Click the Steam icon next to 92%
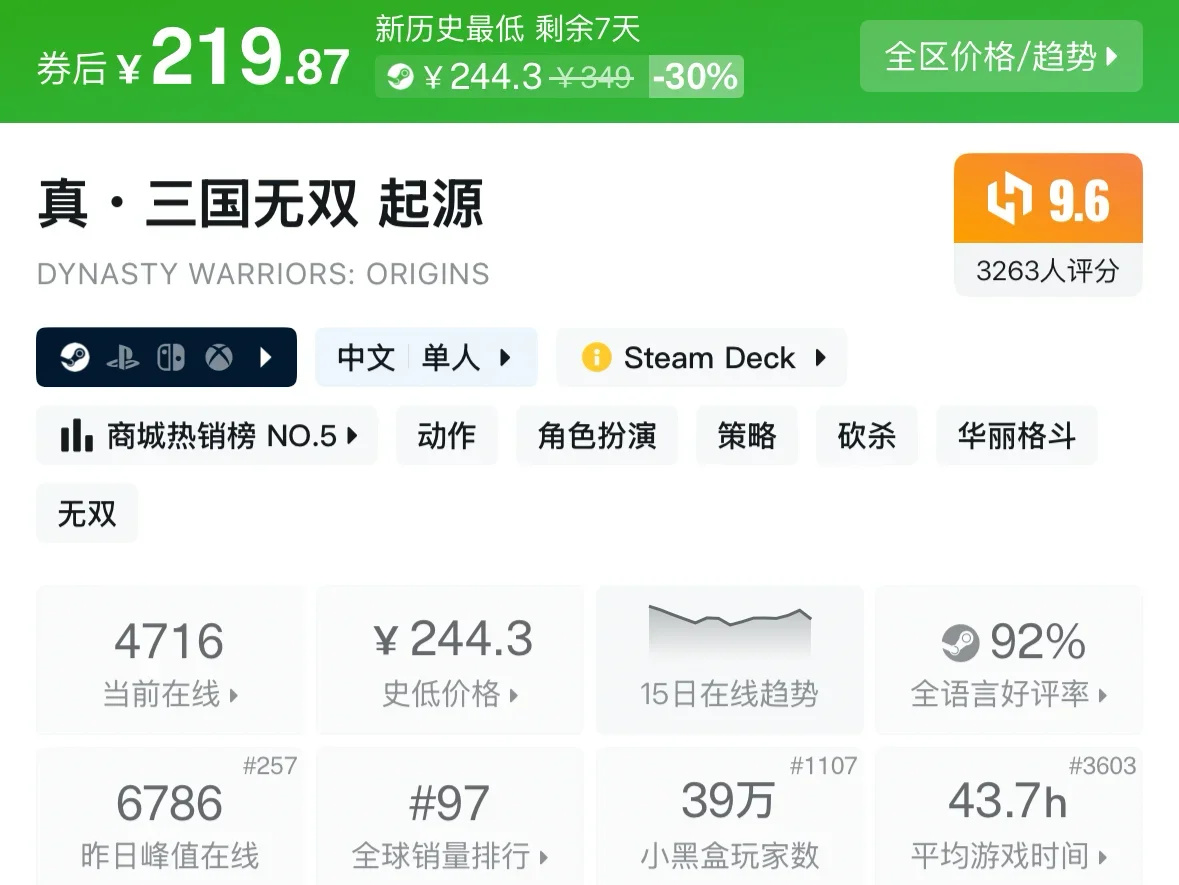Image resolution: width=1179 pixels, height=885 pixels. [960, 643]
